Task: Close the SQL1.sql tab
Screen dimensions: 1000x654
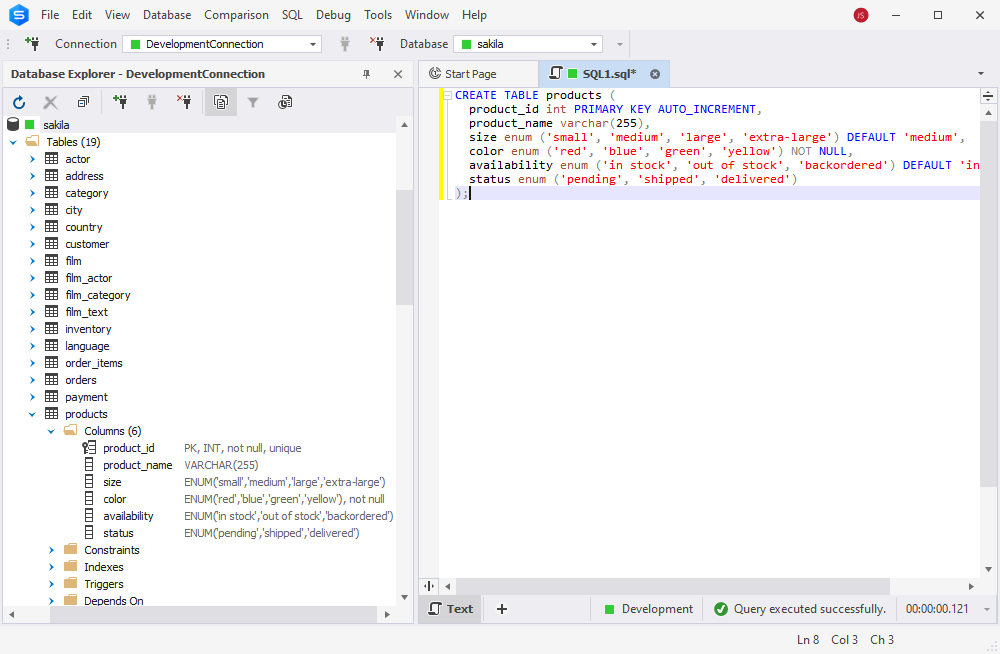Action: 655,74
